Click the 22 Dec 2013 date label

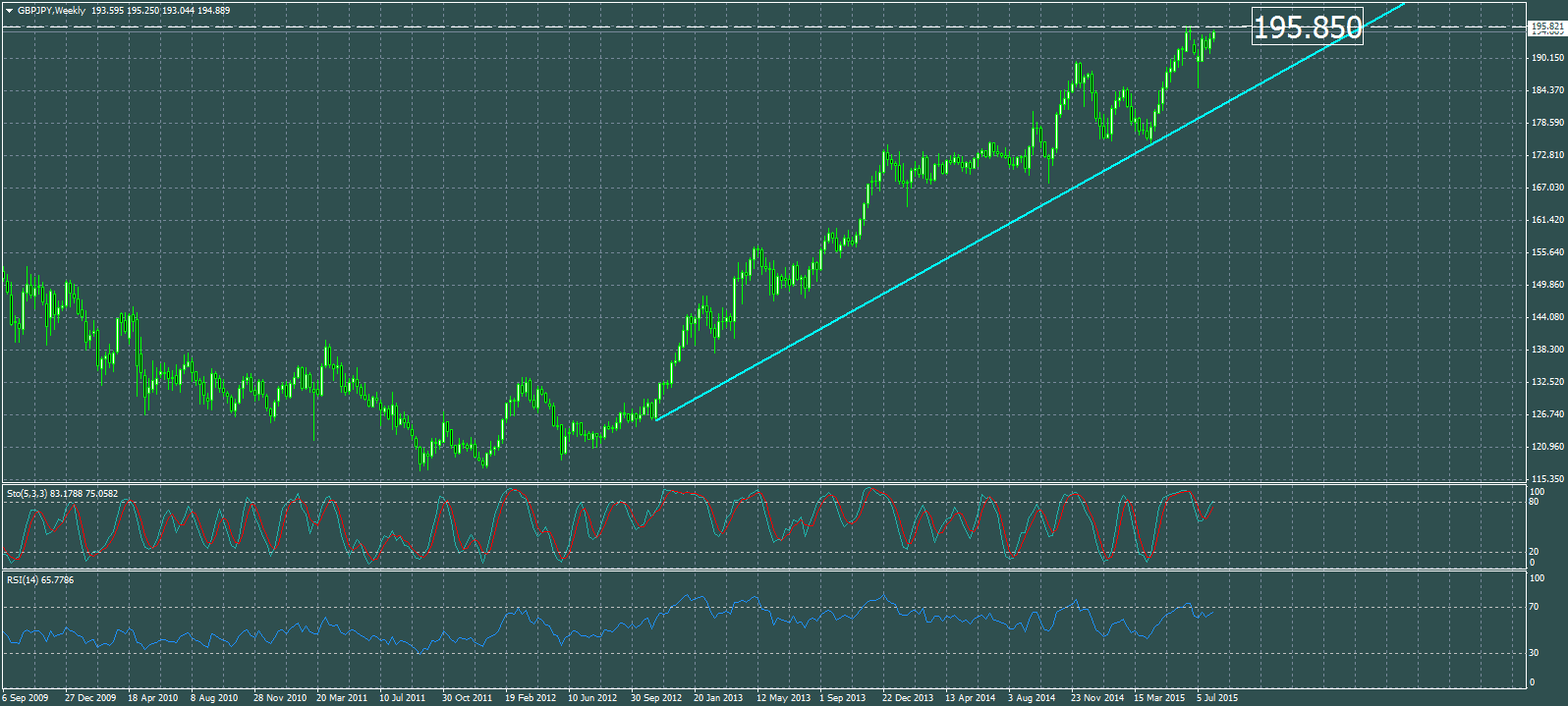click(907, 698)
